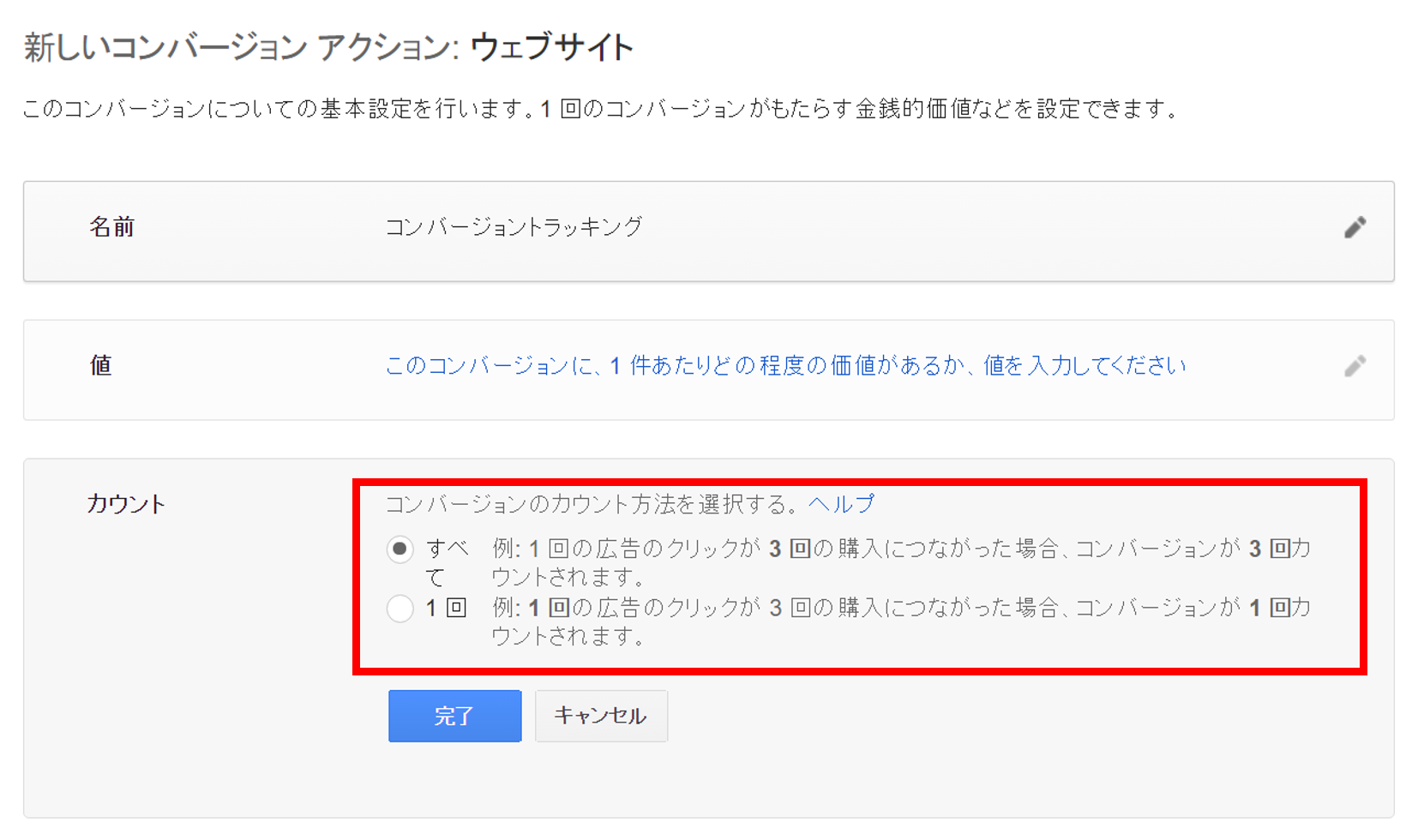The height and width of the screenshot is (840, 1418).
Task: Select the すべて radio button
Action: click(x=400, y=549)
